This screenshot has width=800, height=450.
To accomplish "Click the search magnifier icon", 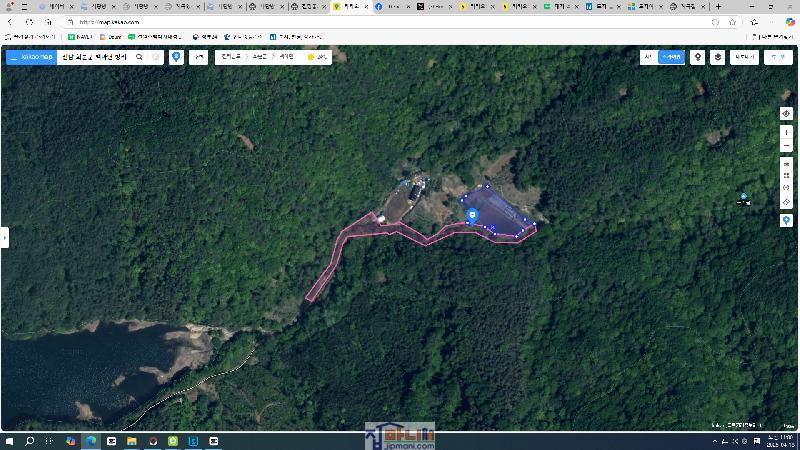I will point(139,58).
